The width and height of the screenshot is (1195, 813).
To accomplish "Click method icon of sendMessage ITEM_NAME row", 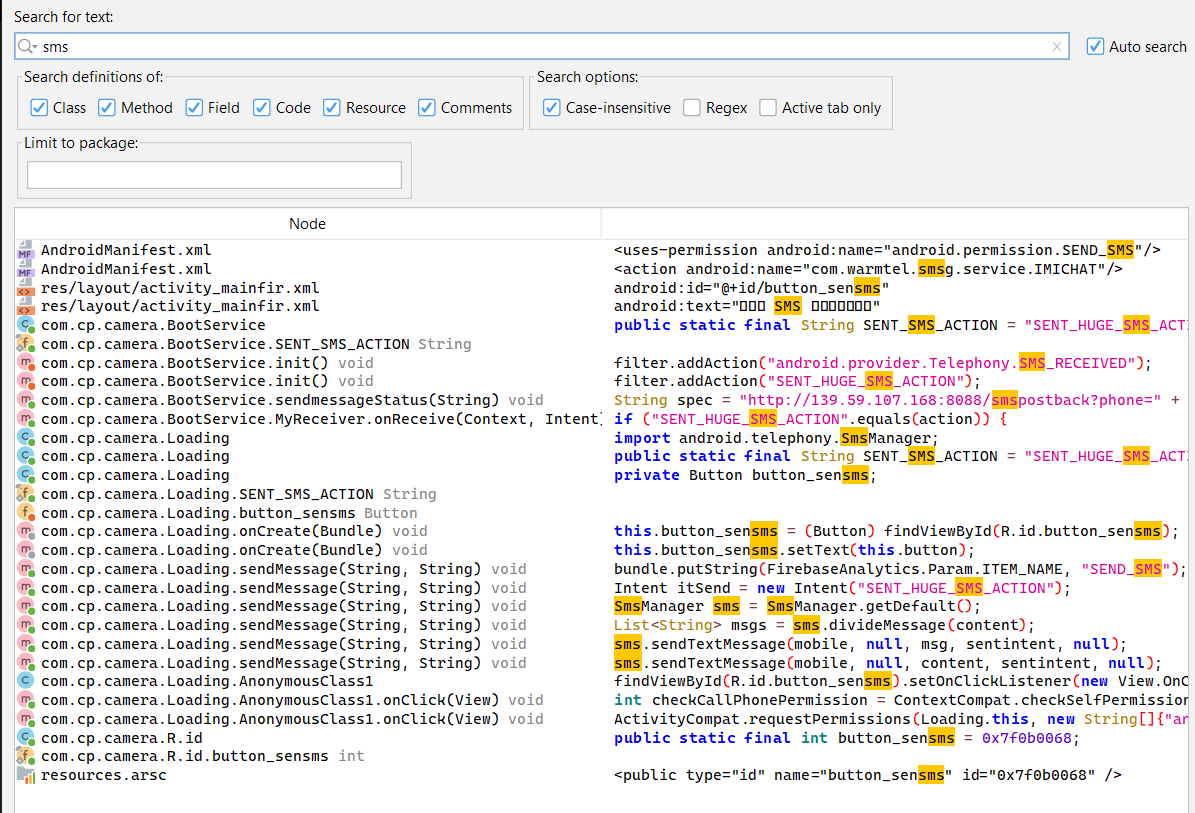I will point(26,569).
